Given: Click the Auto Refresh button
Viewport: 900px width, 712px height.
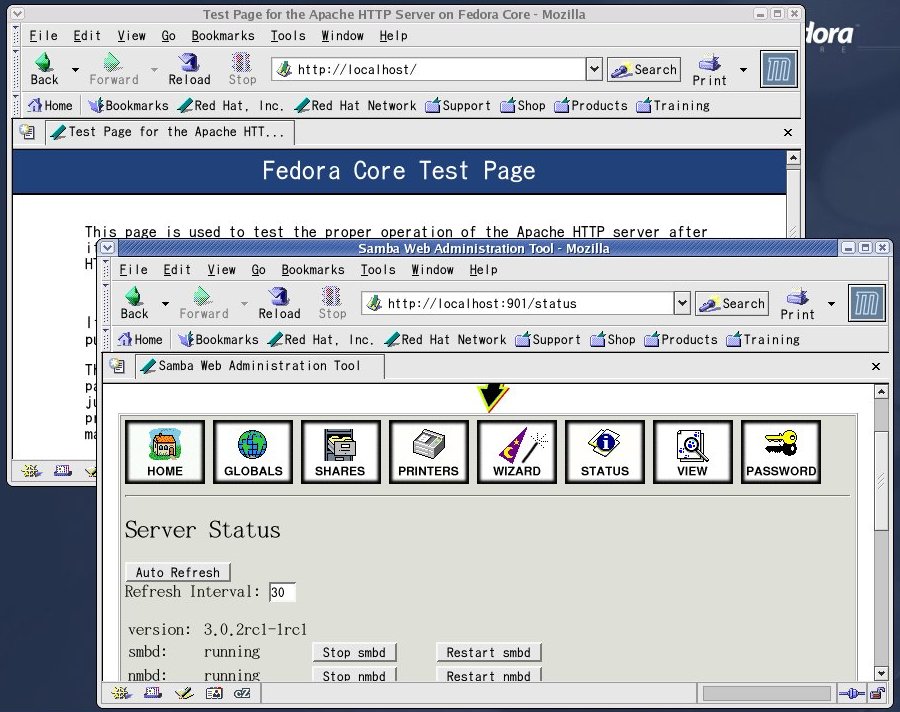Looking at the screenshot, I should pos(178,572).
